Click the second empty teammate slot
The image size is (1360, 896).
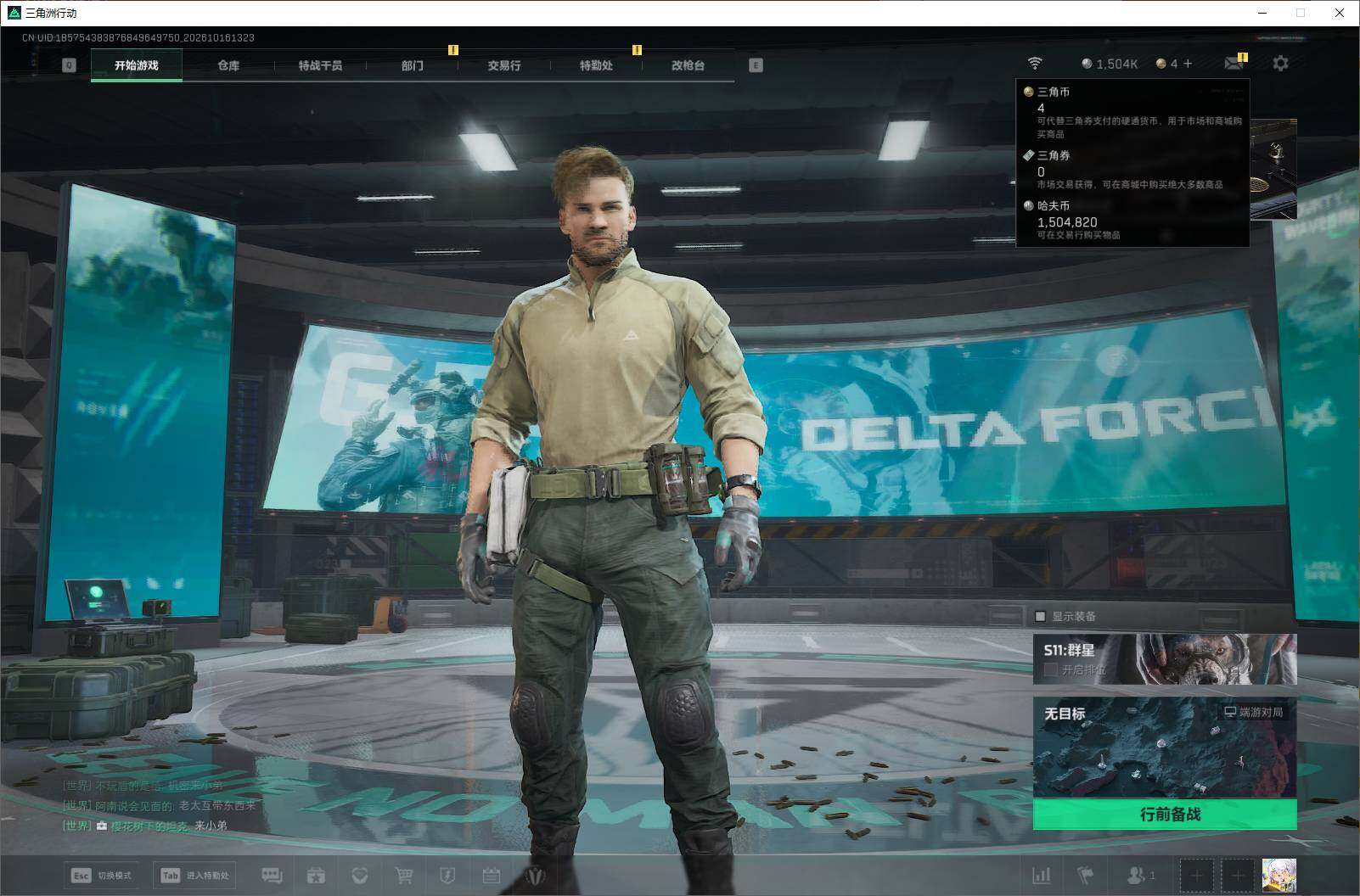(x=1237, y=875)
